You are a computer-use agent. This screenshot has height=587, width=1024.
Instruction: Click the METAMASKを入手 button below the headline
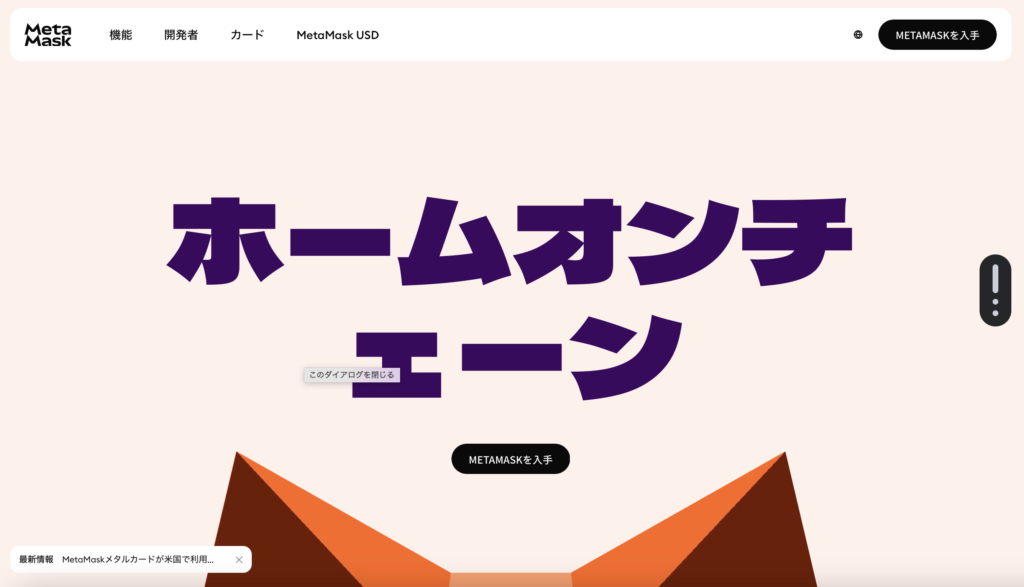(x=510, y=459)
